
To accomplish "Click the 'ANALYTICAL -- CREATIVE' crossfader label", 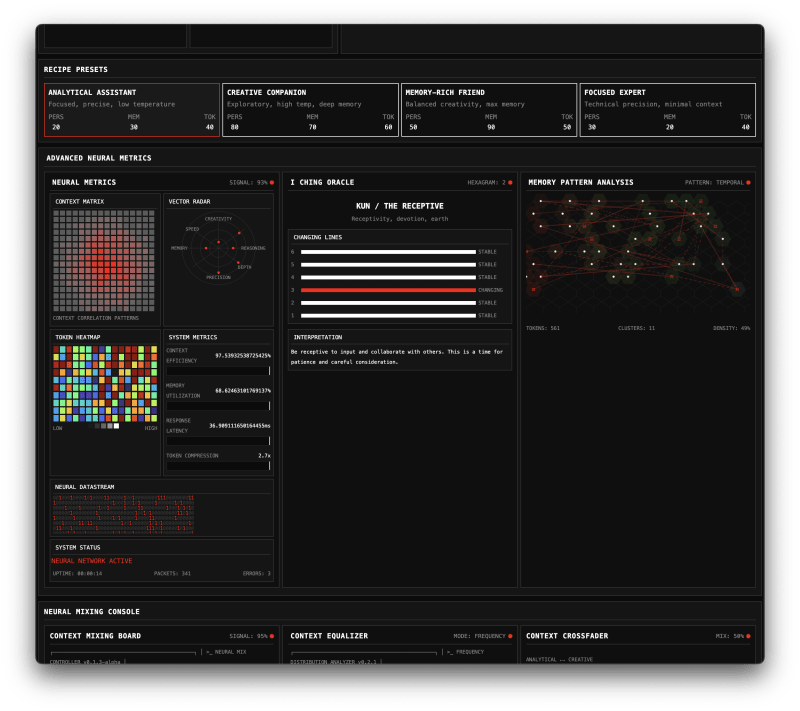I will click(559, 659).
